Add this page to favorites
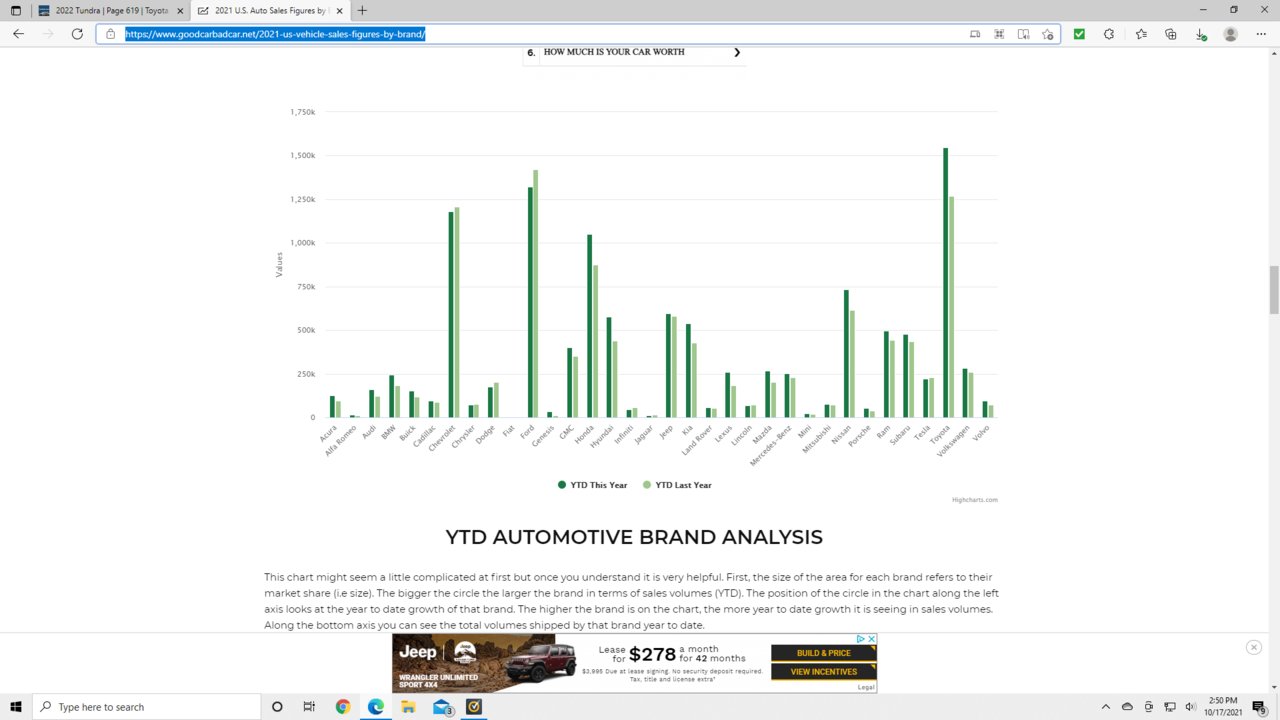 coord(1047,34)
